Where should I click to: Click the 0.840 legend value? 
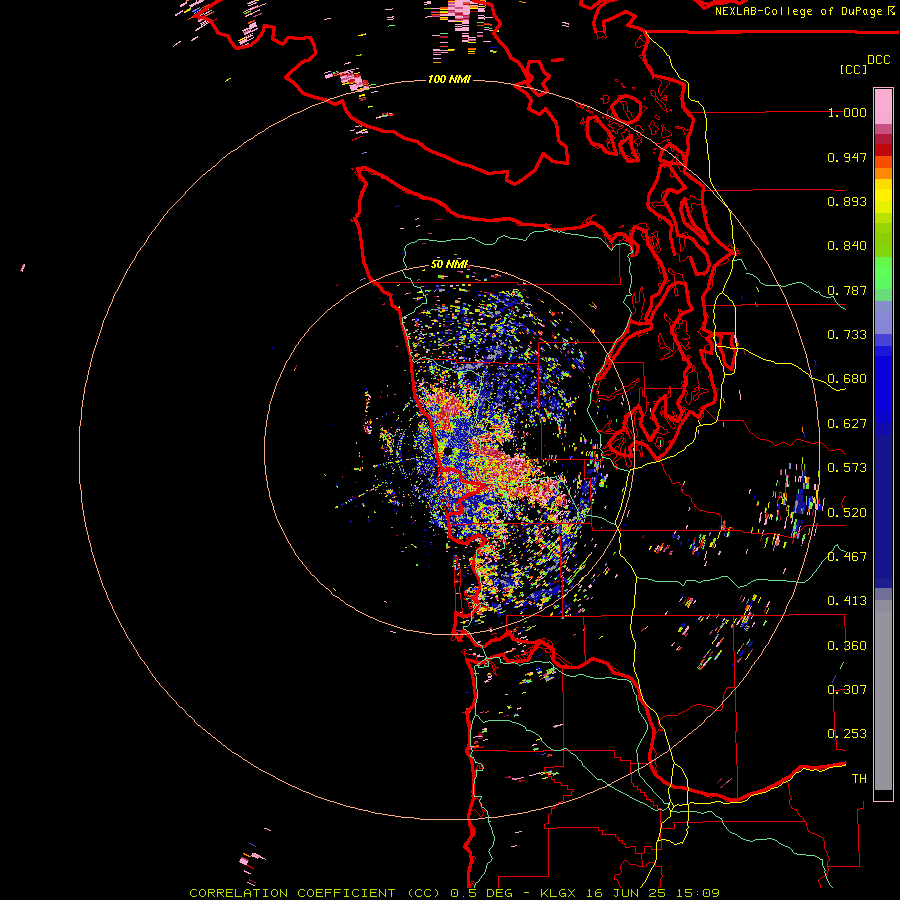point(847,246)
